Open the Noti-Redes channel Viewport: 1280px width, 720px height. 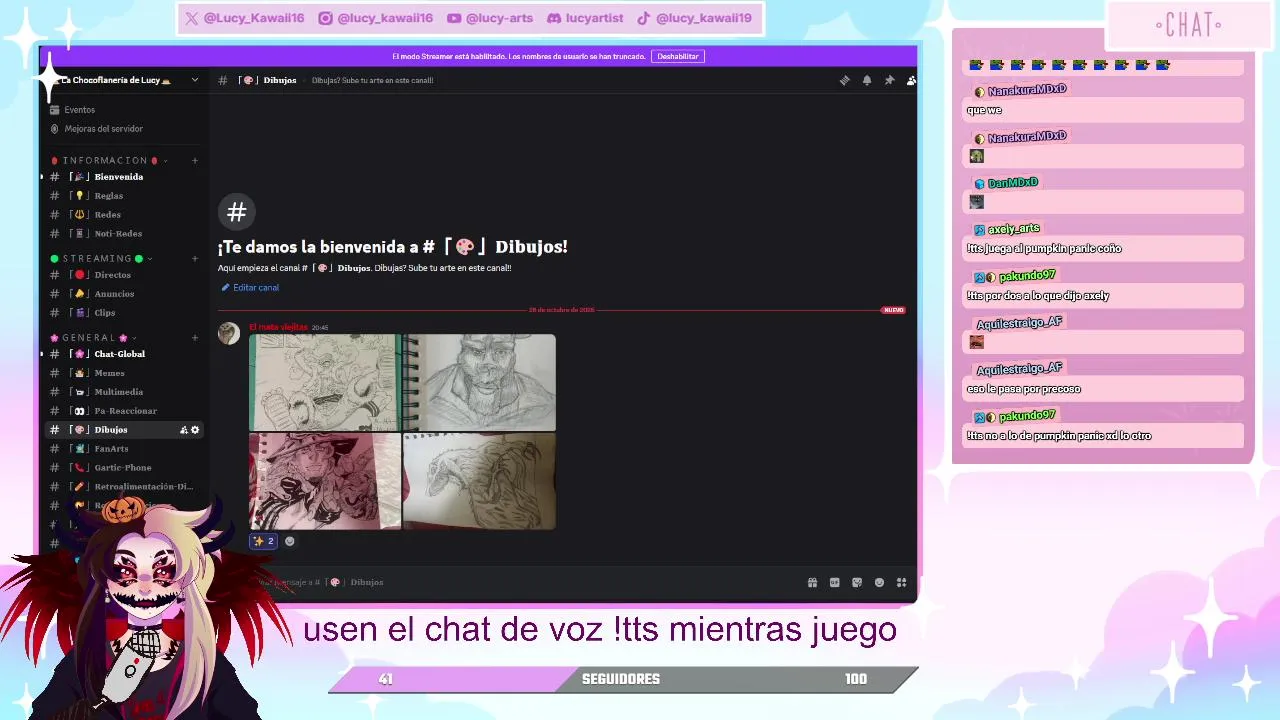point(124,234)
